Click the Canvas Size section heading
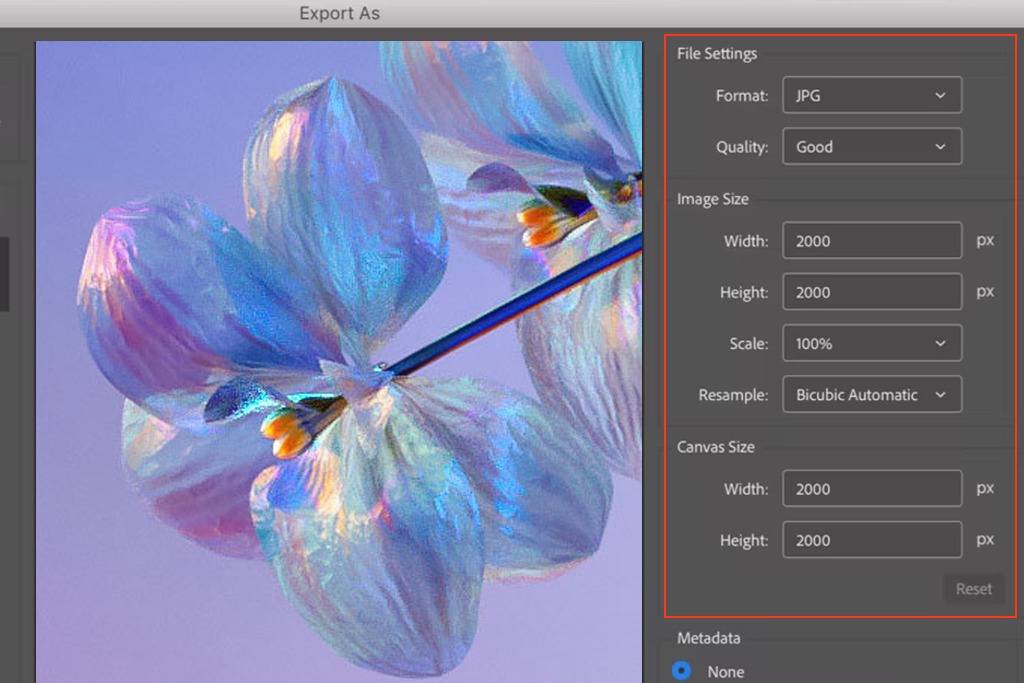This screenshot has width=1024, height=683. [715, 446]
